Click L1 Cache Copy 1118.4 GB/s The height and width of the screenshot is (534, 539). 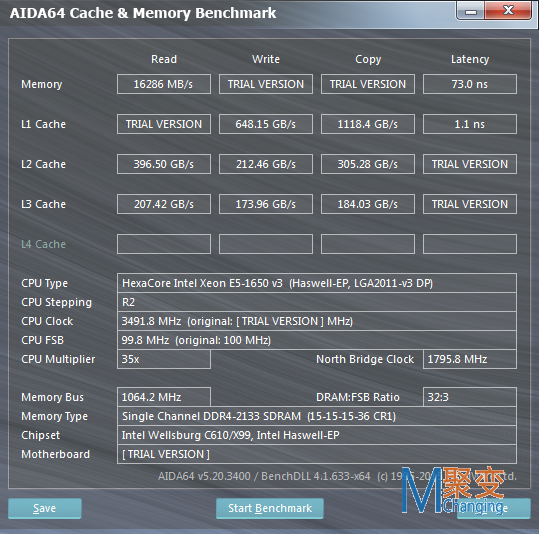tap(368, 124)
